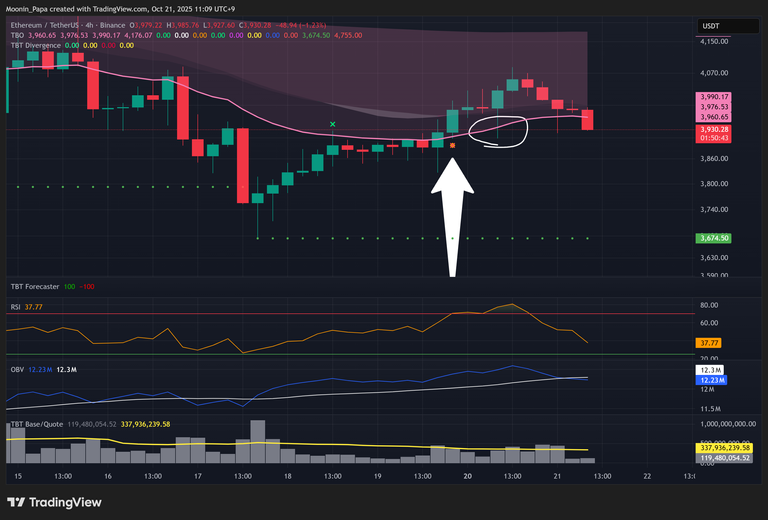Select the large white up-arrow annotation
Image resolution: width=768 pixels, height=520 pixels.
452,215
